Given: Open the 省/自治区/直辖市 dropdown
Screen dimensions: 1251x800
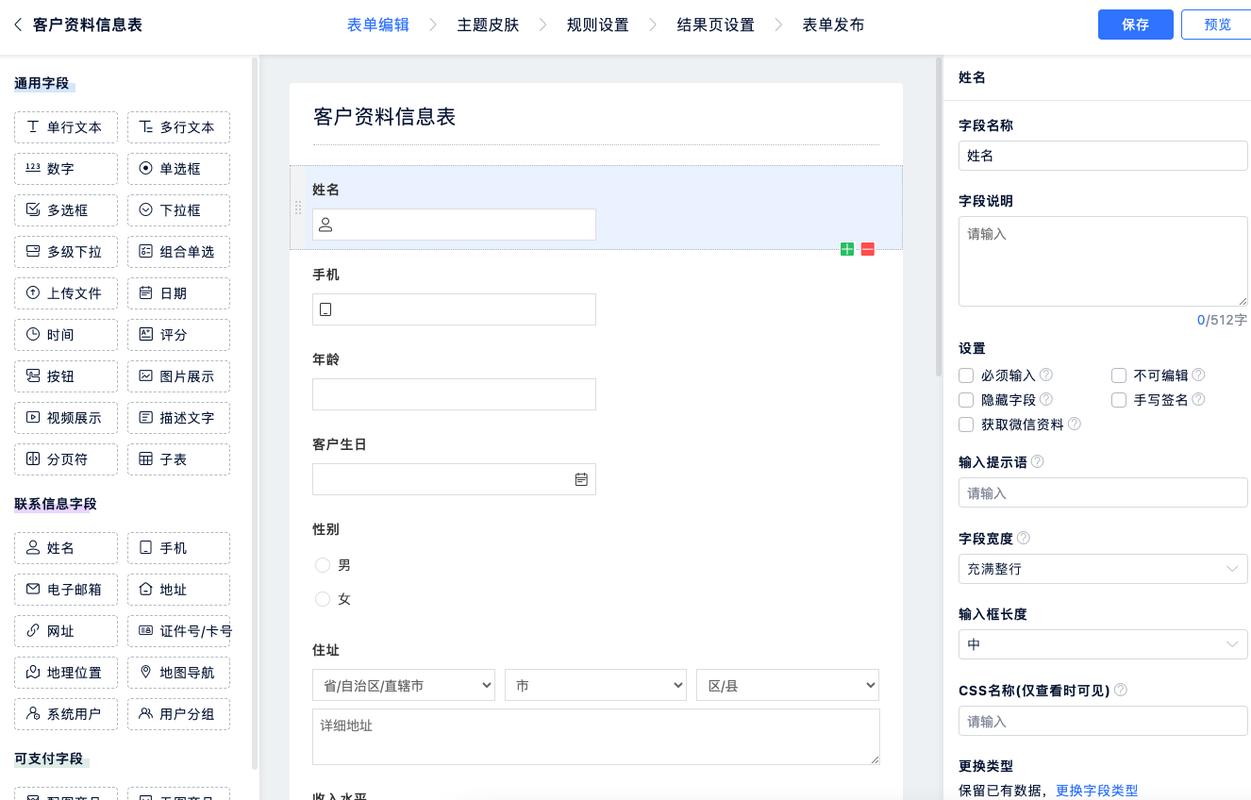Looking at the screenshot, I should click(x=404, y=686).
